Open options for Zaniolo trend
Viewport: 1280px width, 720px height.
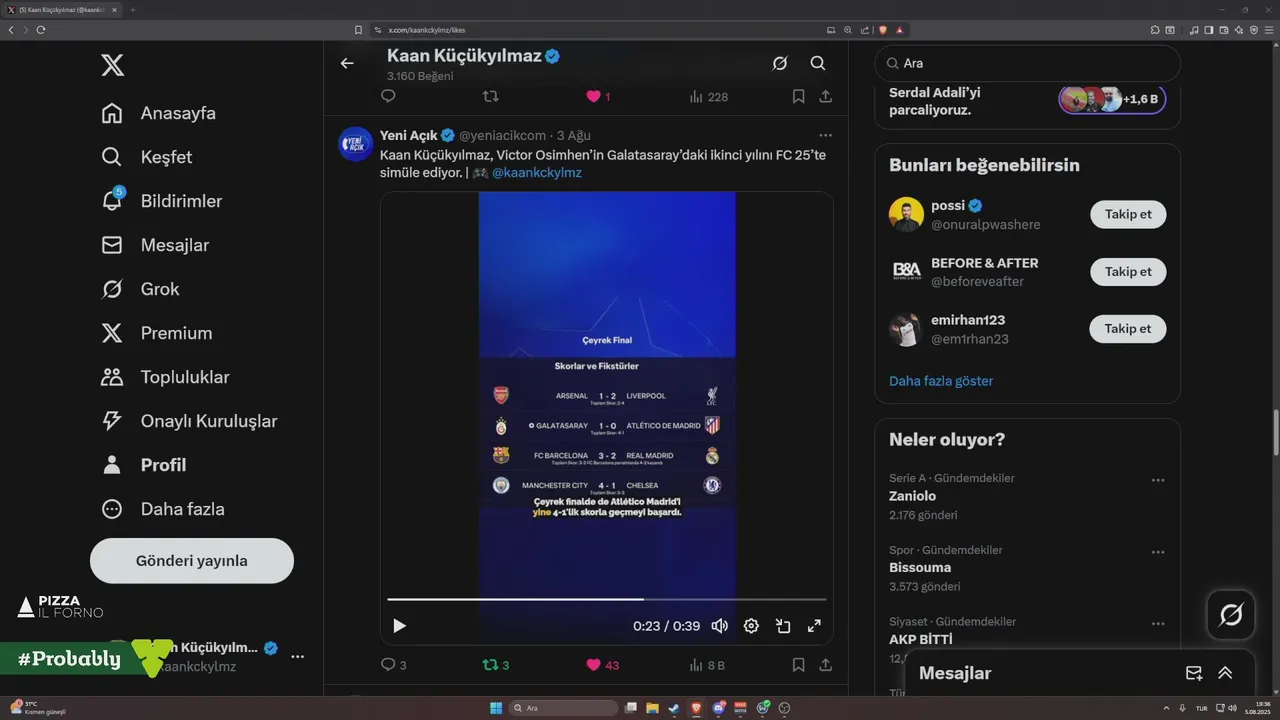[1158, 480]
